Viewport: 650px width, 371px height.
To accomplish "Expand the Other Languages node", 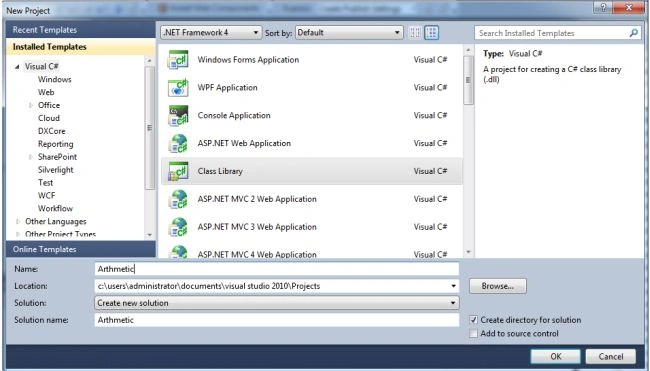I will [x=17, y=222].
